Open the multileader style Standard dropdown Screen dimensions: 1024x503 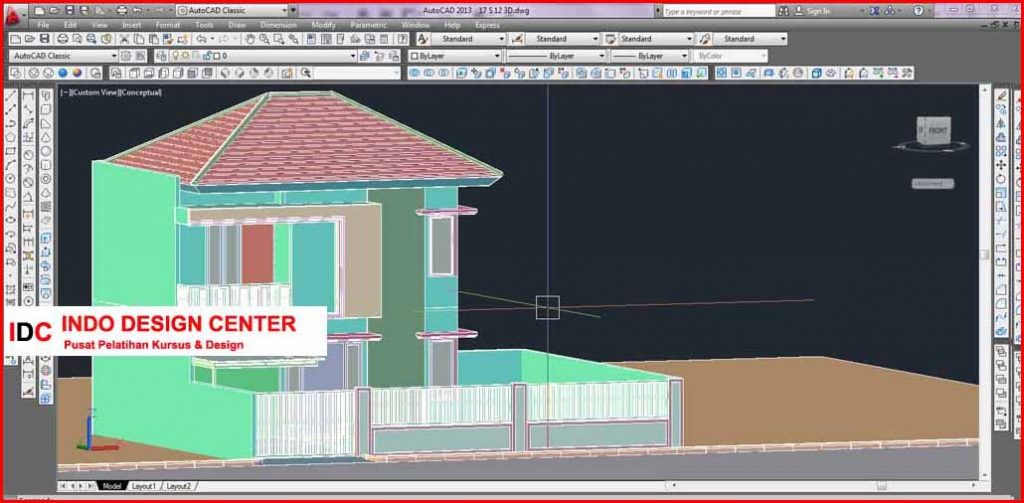750,39
